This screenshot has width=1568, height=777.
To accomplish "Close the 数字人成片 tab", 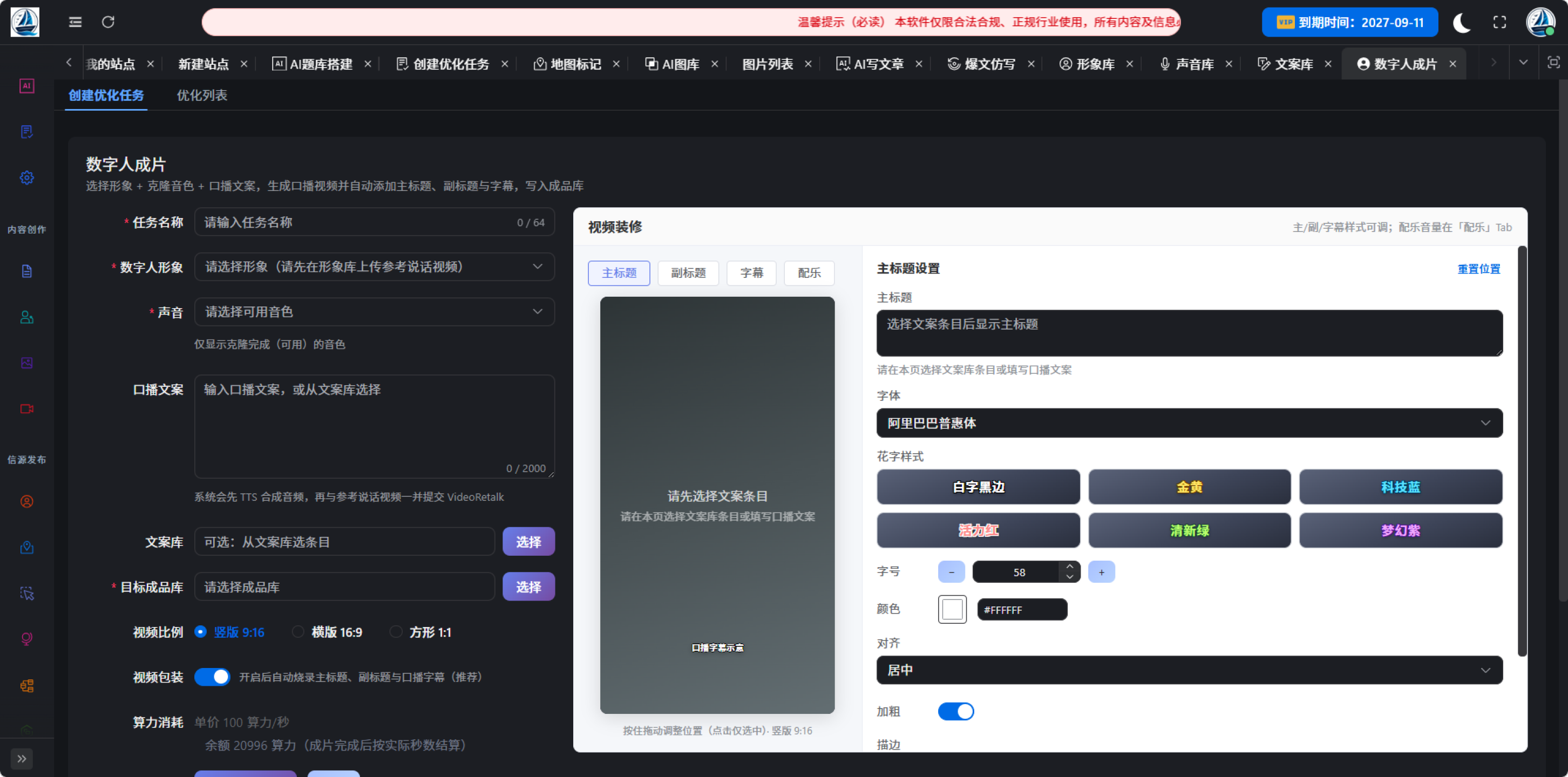I will [1453, 64].
